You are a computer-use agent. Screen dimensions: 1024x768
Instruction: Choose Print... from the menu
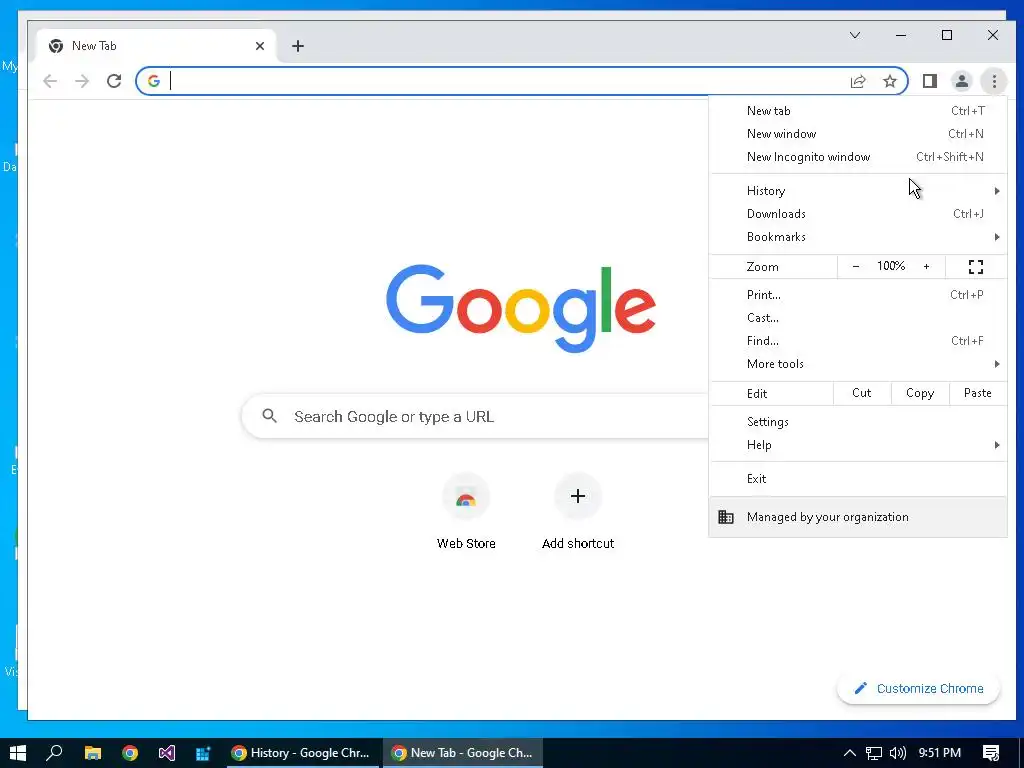[x=858, y=295]
